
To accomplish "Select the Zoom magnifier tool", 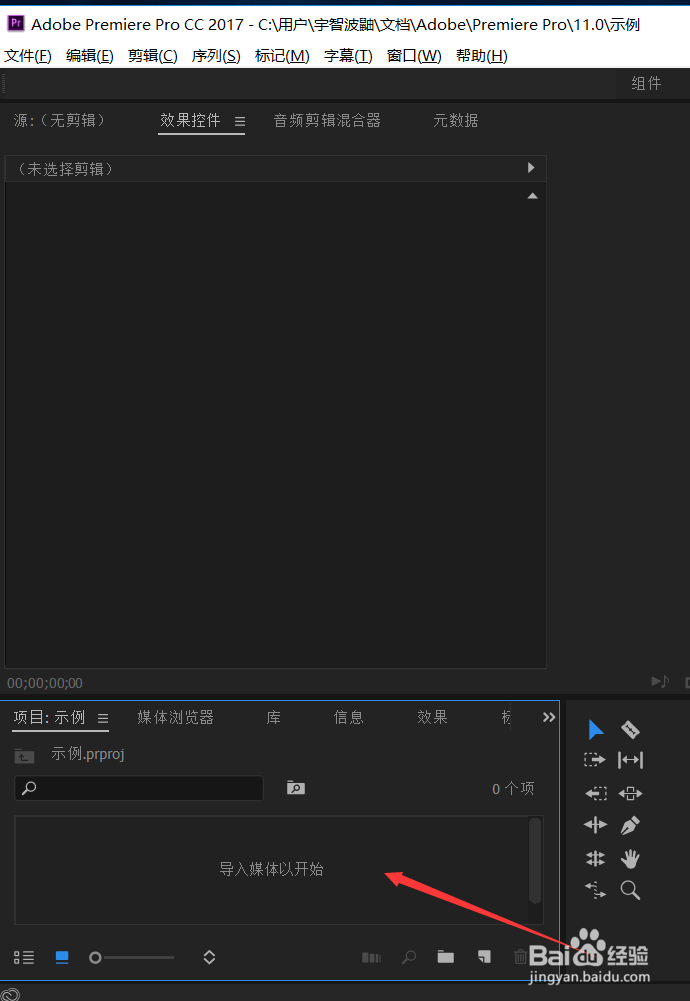I will click(631, 890).
